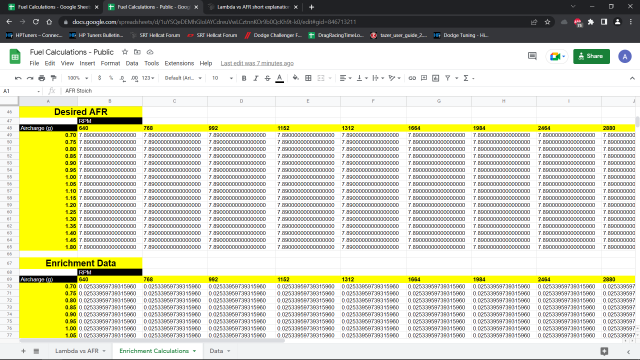Open the fill color picker
Image resolution: width=640 pixels, height=360 pixels.
[296, 78]
